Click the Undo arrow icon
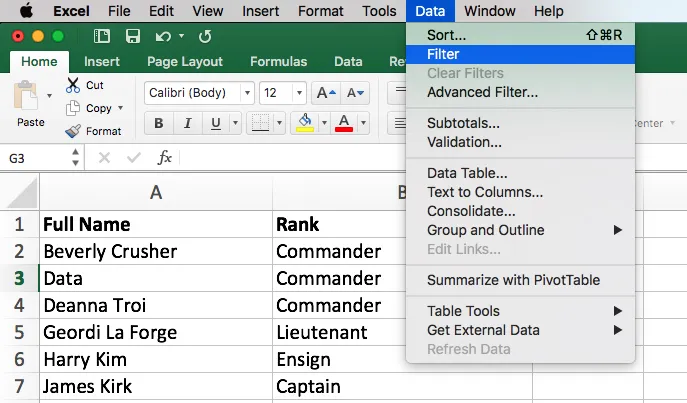This screenshot has height=403, width=687. click(163, 36)
